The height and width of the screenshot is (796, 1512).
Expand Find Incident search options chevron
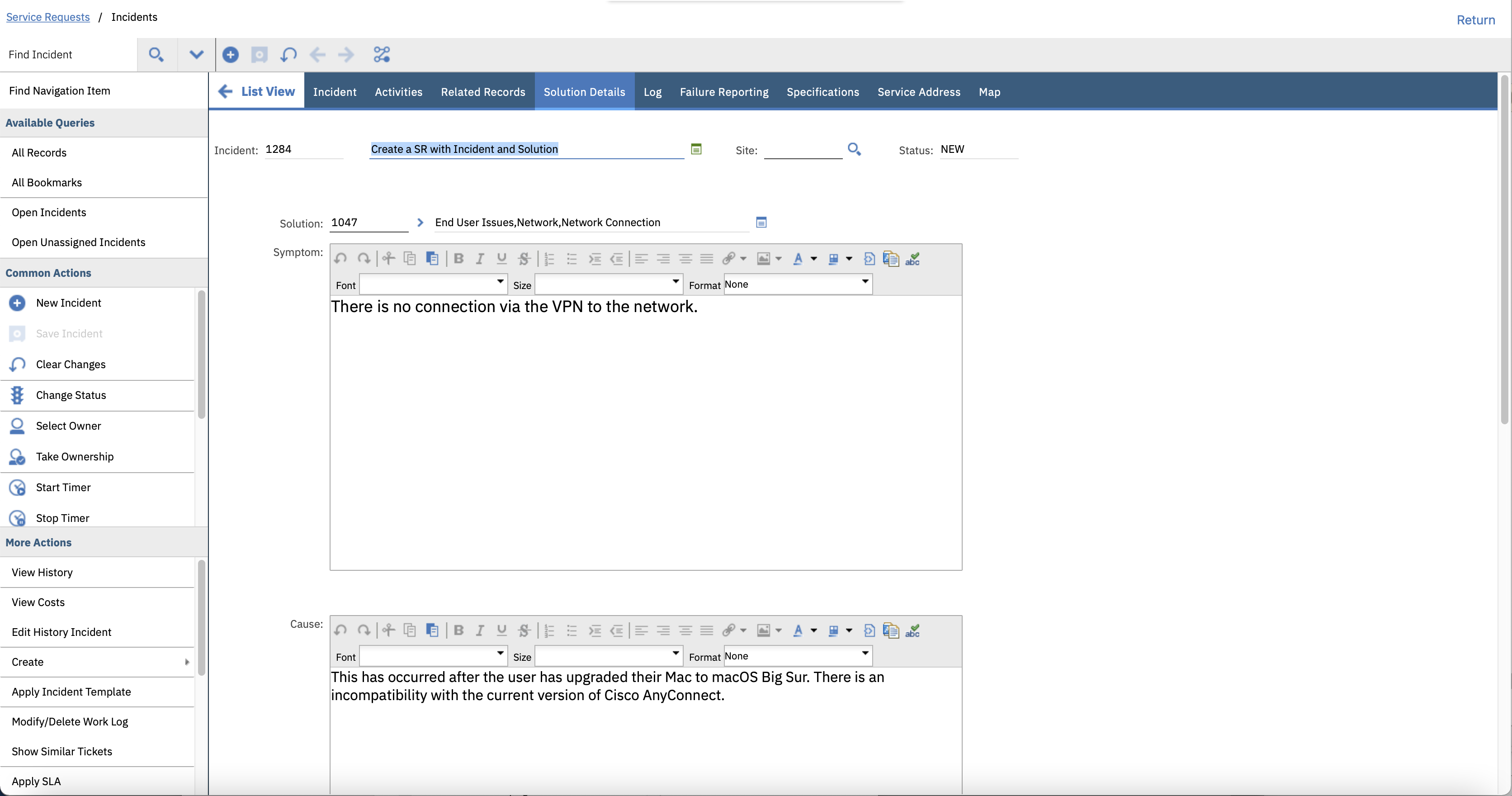(x=196, y=55)
